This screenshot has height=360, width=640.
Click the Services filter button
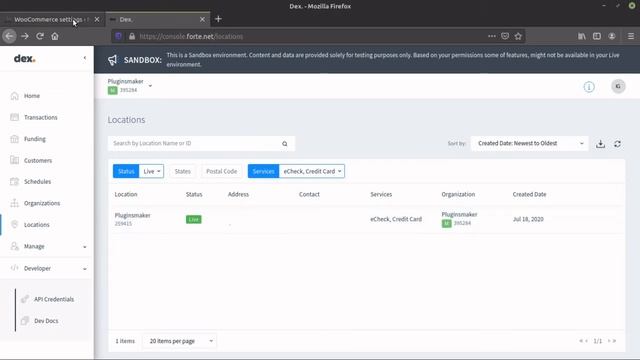[x=263, y=171]
